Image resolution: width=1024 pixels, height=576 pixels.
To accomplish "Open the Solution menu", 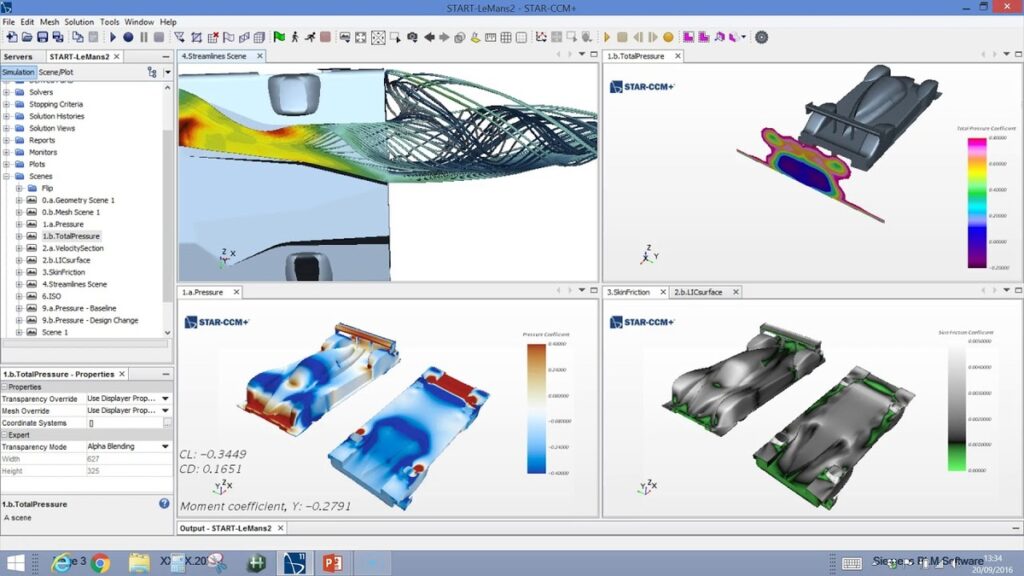I will pyautogui.click(x=79, y=21).
